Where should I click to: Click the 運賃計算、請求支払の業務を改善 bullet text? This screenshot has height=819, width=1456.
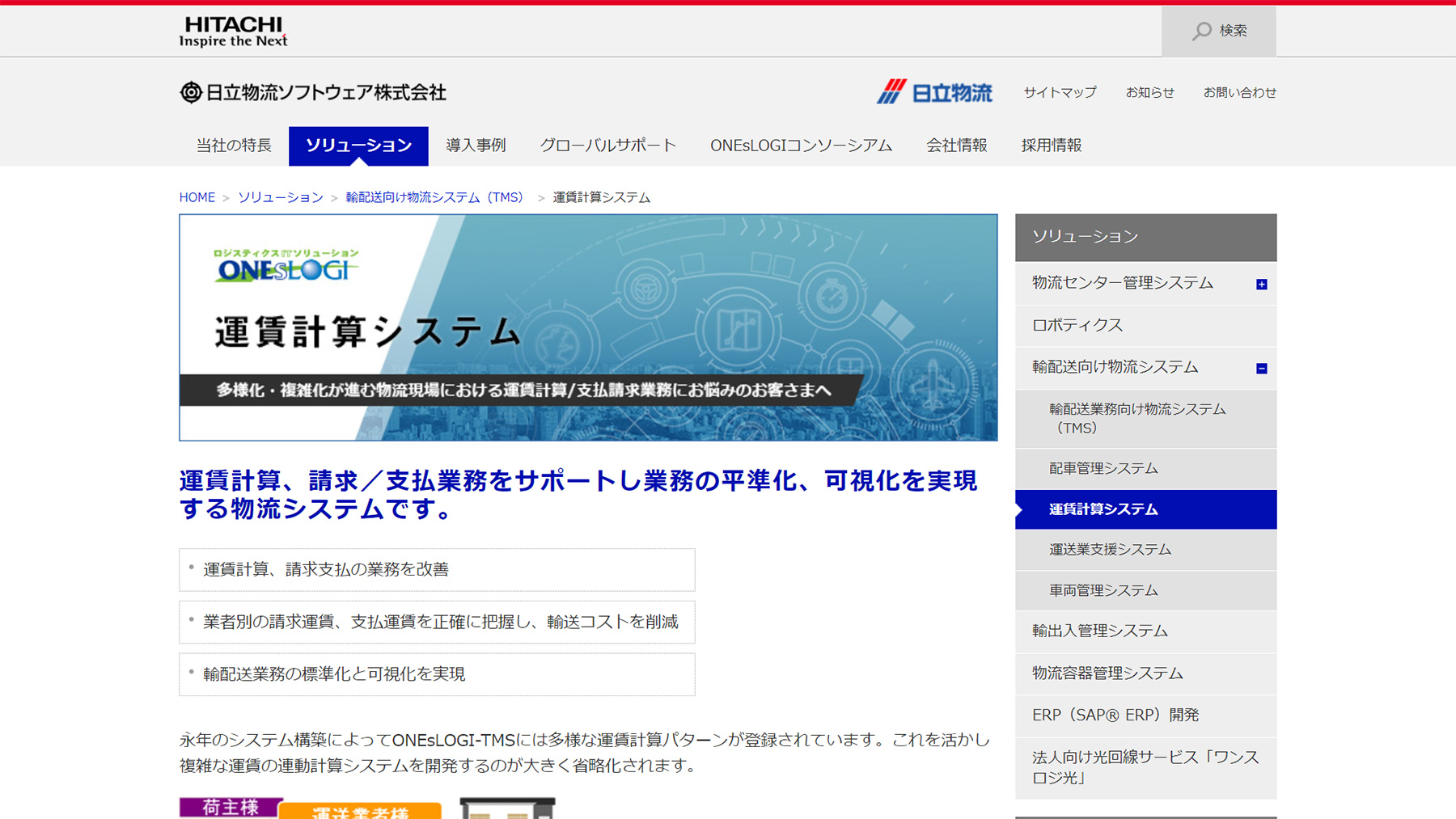pos(326,569)
